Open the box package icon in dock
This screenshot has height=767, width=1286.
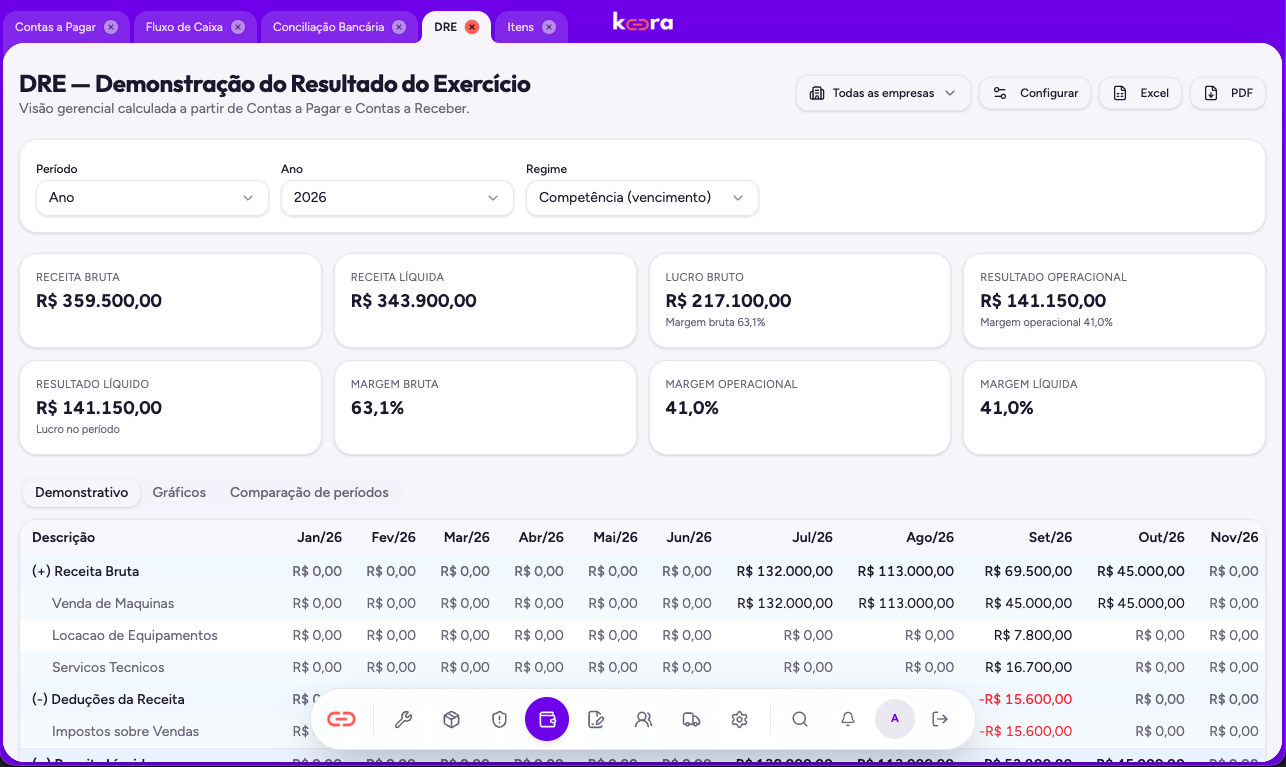click(451, 719)
